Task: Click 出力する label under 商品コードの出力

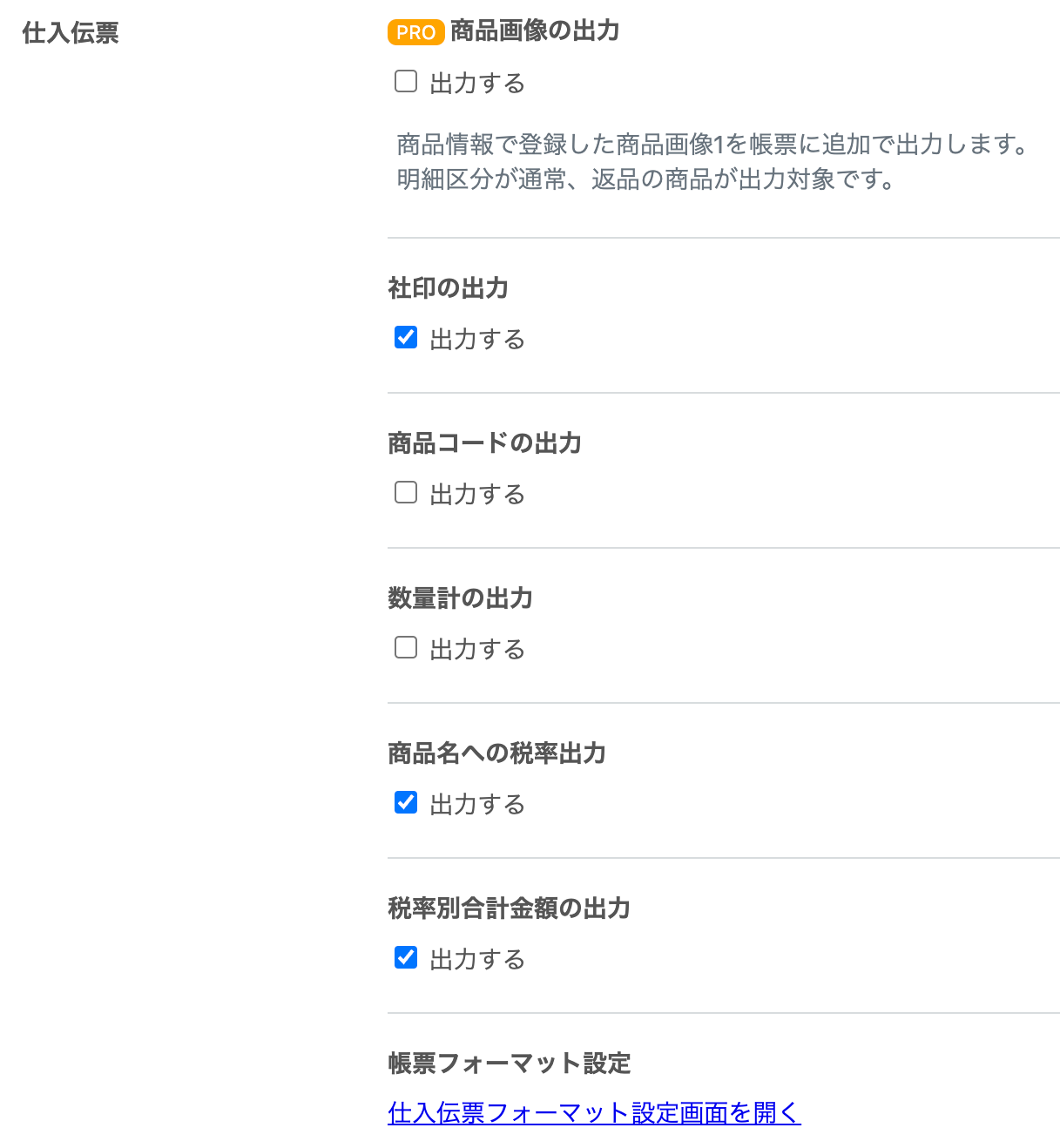Action: (x=477, y=495)
